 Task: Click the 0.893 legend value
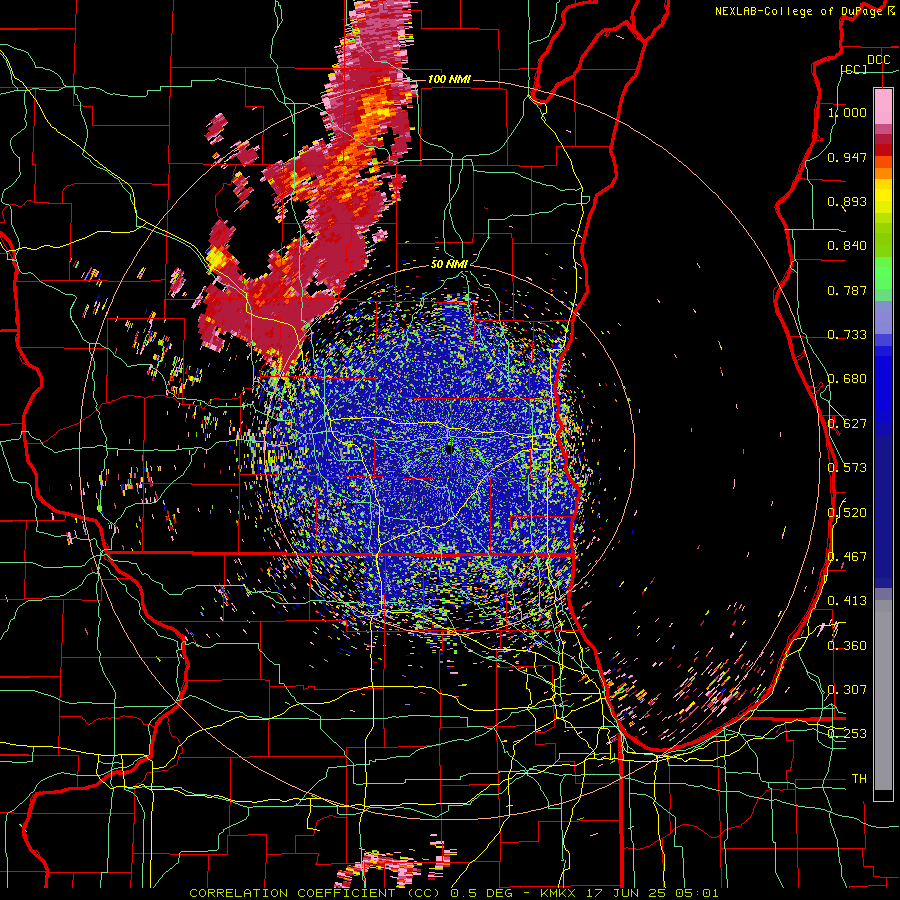click(847, 201)
